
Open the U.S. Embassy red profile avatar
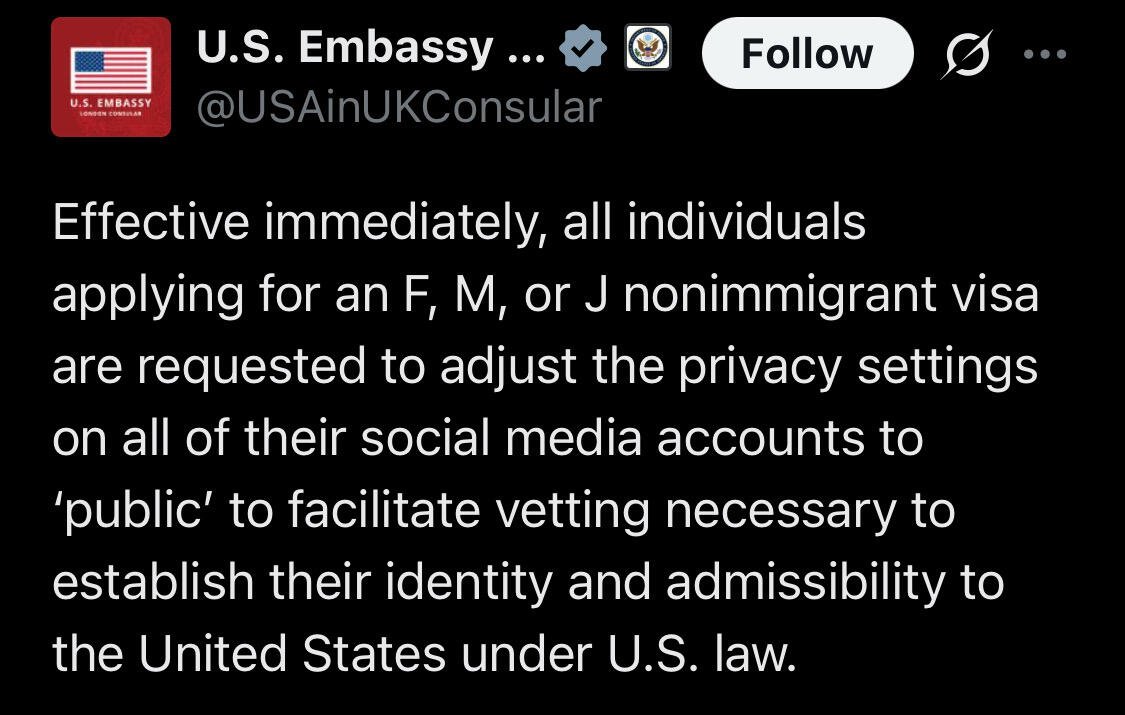tap(111, 77)
